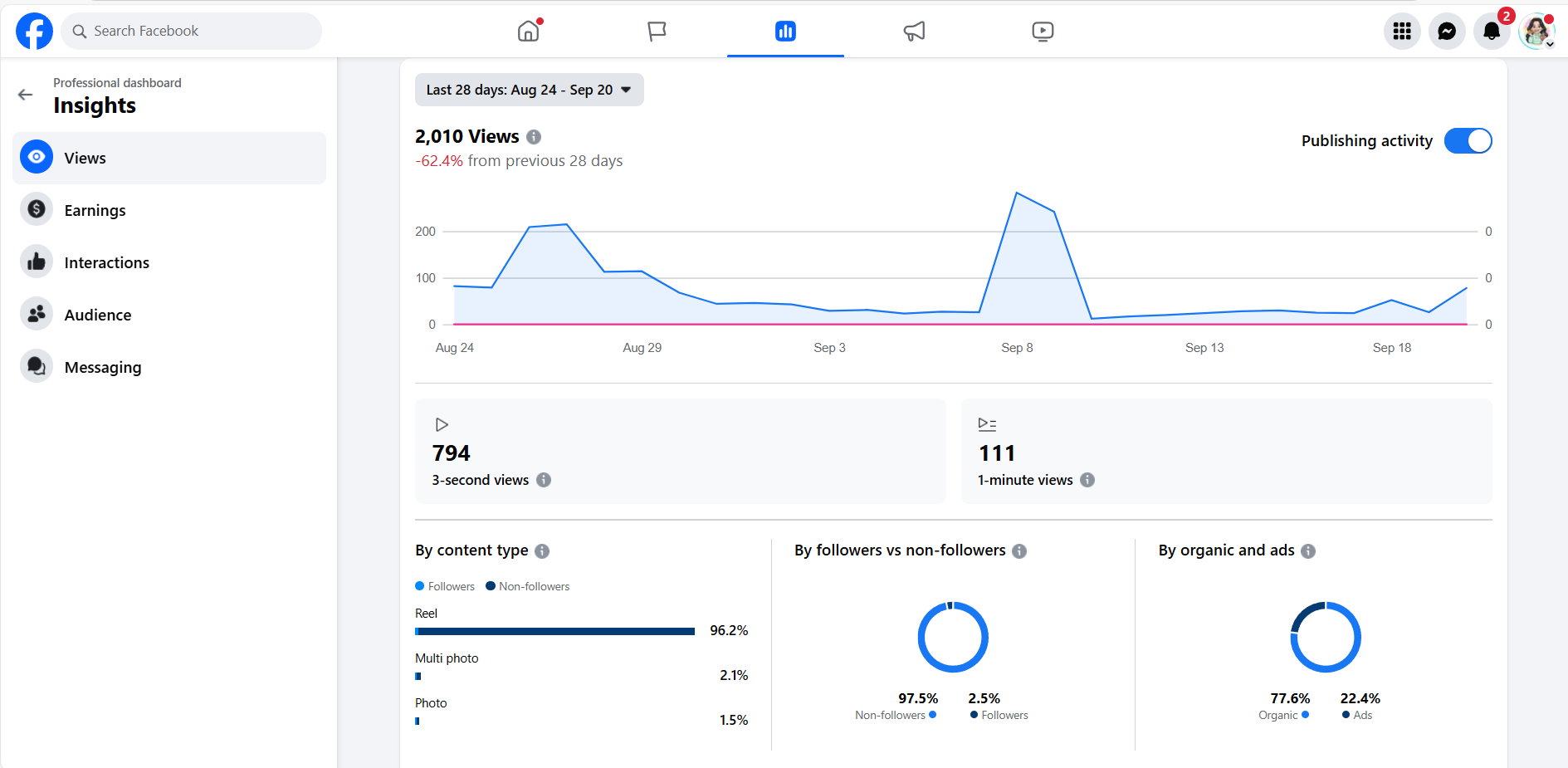Click the Reel percentage bar

click(x=554, y=632)
